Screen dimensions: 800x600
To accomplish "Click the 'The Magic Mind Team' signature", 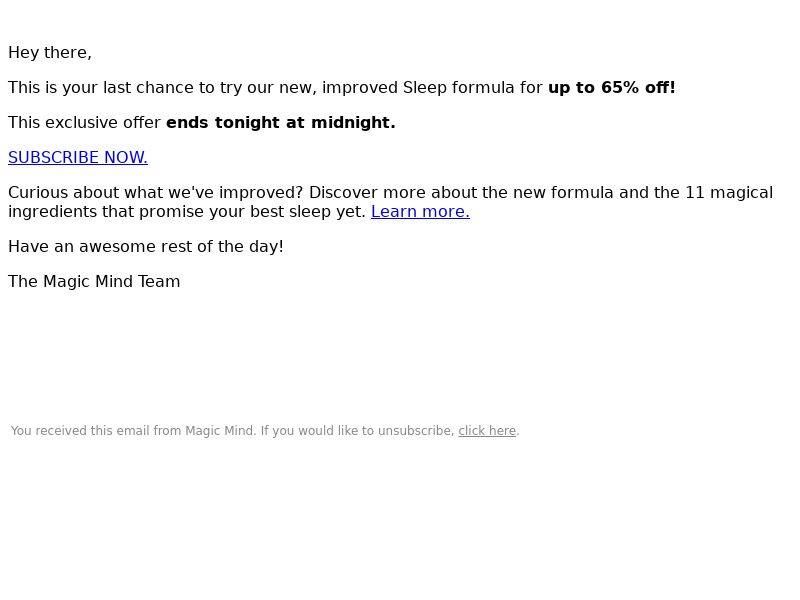I will [94, 282].
